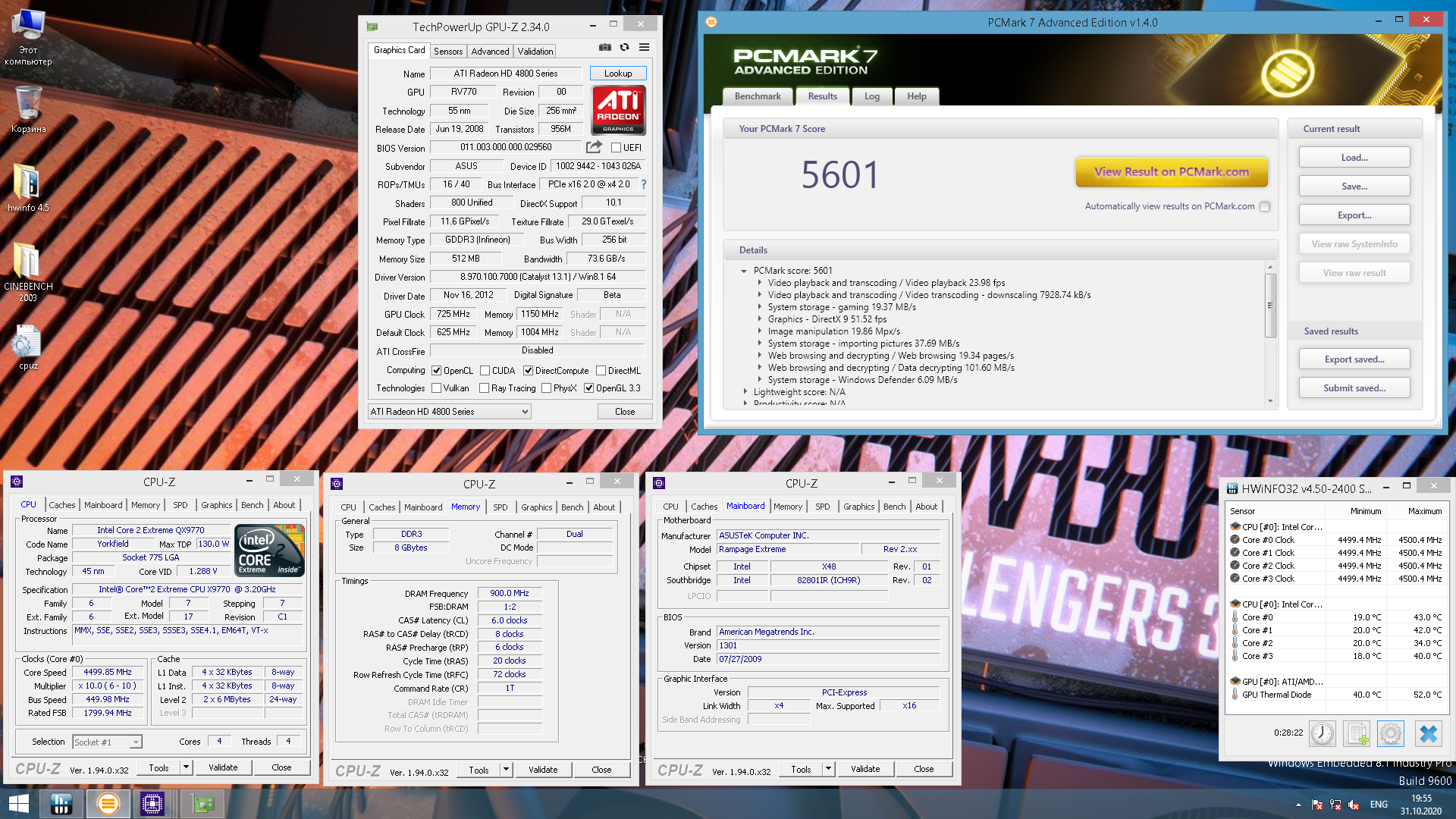Screen dimensions: 1456x819
Task: Click Validate in the Memory CPU-Z window
Action: tap(543, 770)
